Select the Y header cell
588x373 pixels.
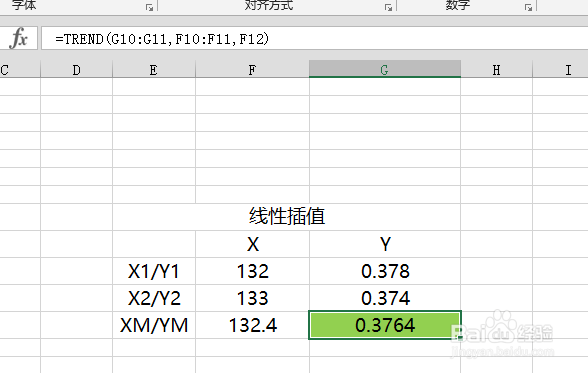coord(385,244)
